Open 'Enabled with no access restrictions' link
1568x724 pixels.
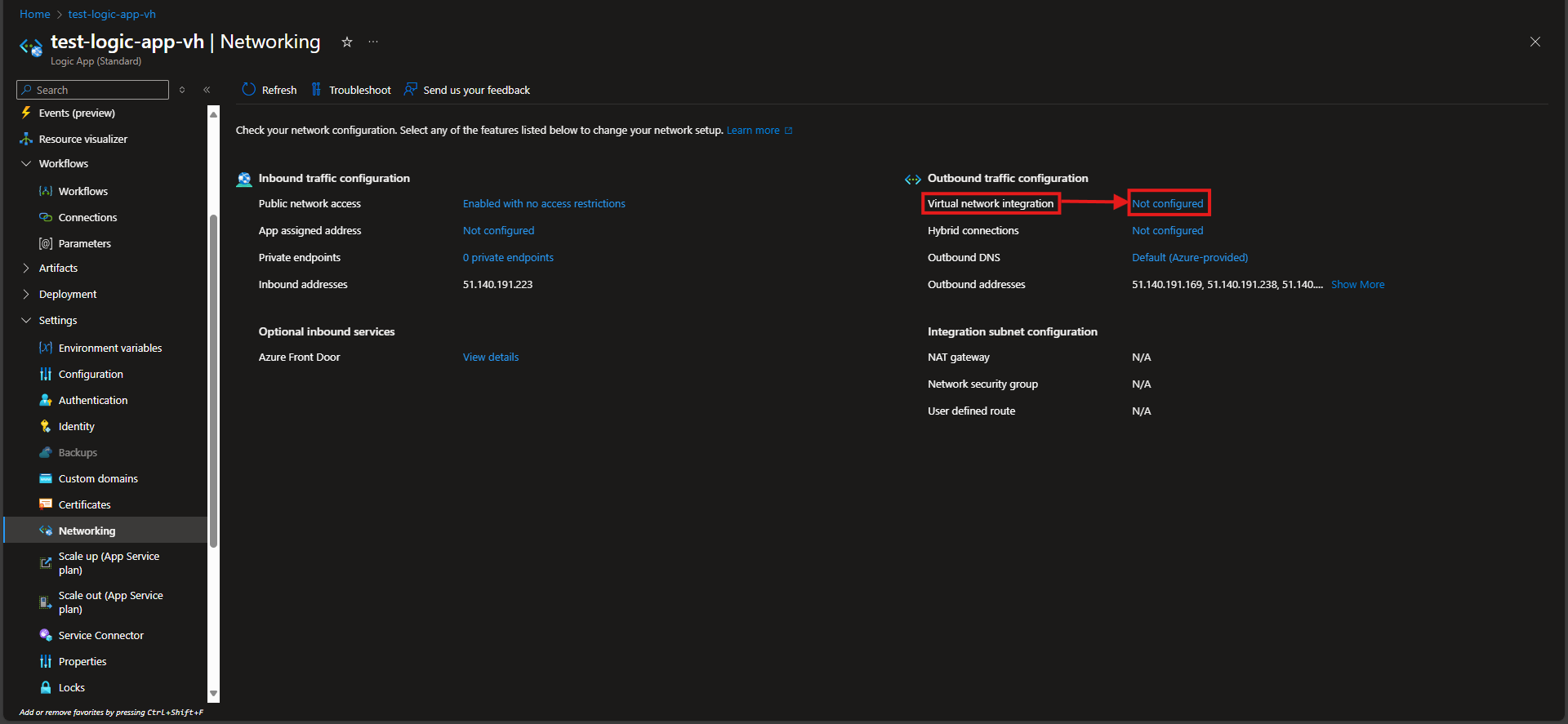[x=544, y=203]
